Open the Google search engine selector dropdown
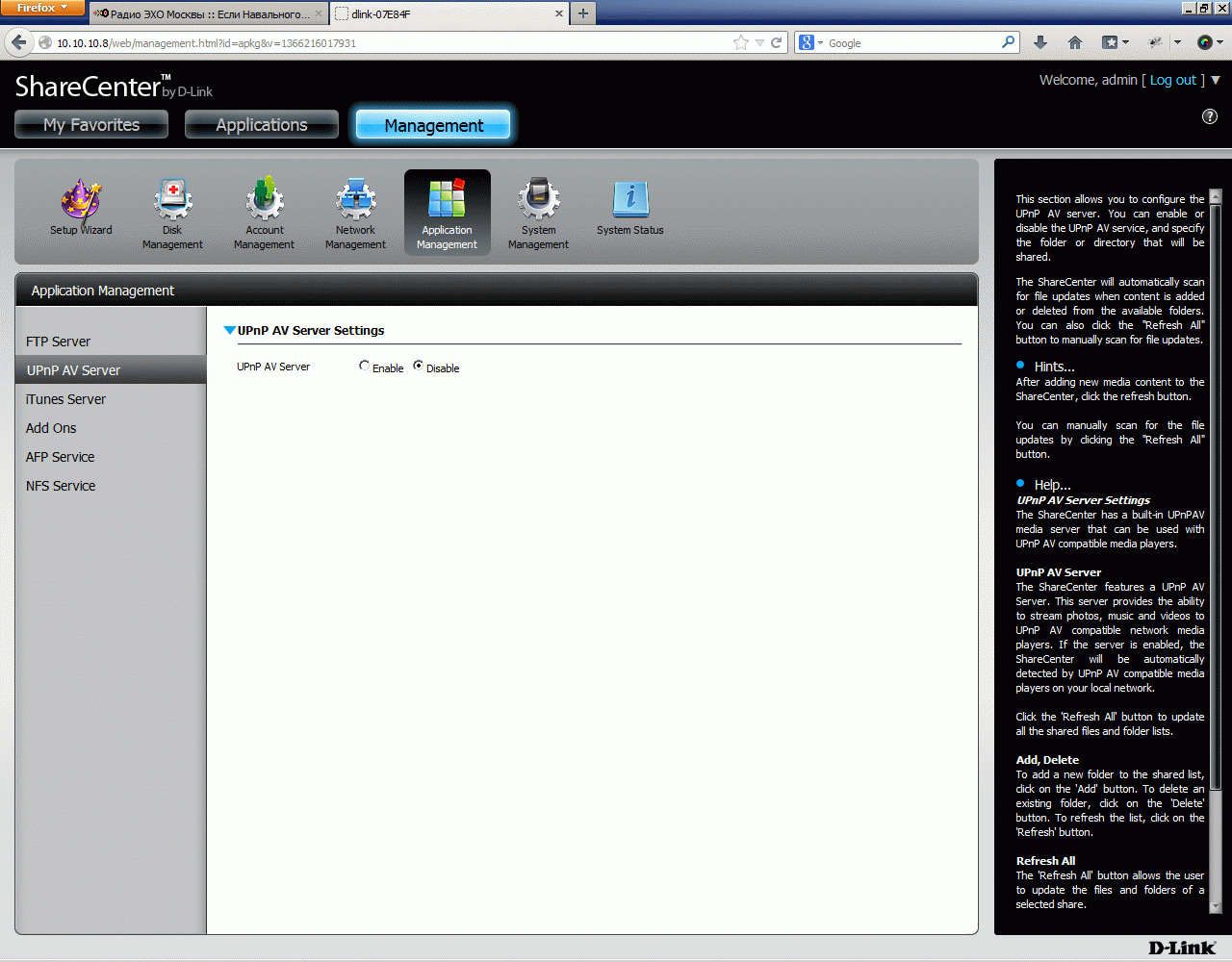This screenshot has width=1232, height=962. coord(811,42)
